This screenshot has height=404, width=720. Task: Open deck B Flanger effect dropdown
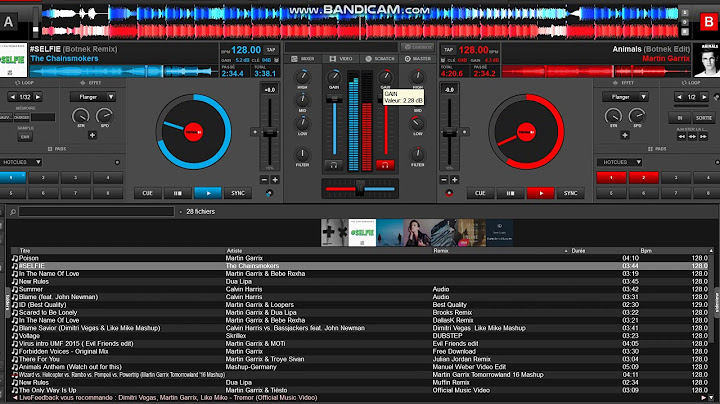click(x=625, y=97)
